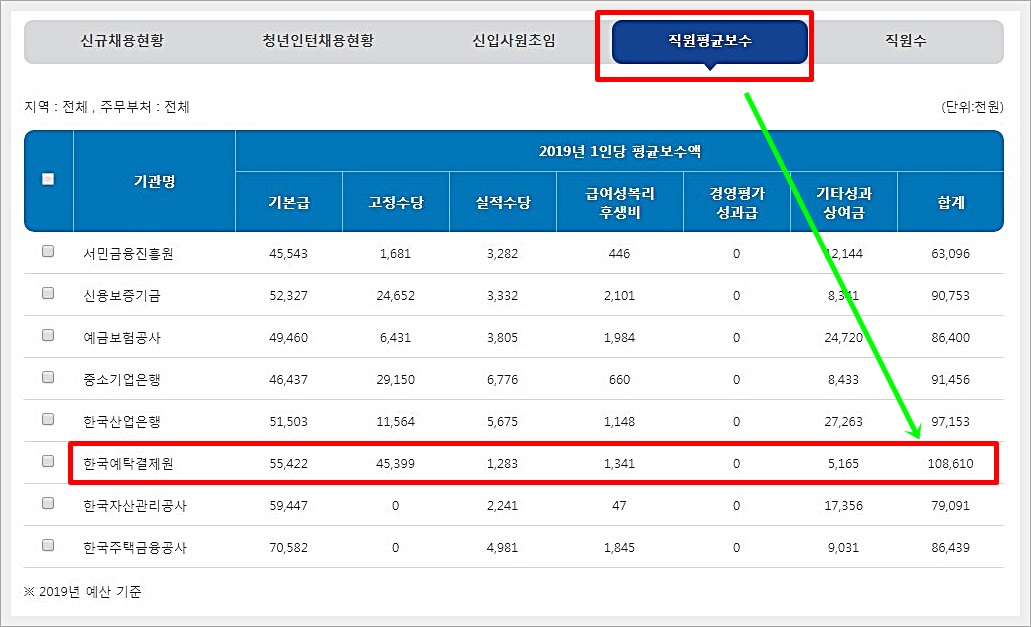Click the 45,543 base pay cell
Image resolution: width=1031 pixels, height=627 pixels.
point(288,254)
